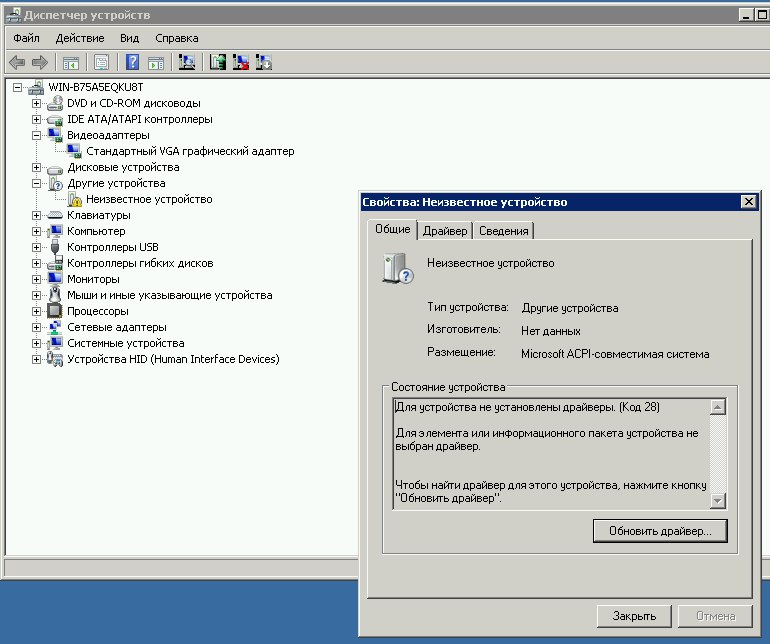Expand DVD и CD-ROM дисководы node
770x644 pixels.
36,103
